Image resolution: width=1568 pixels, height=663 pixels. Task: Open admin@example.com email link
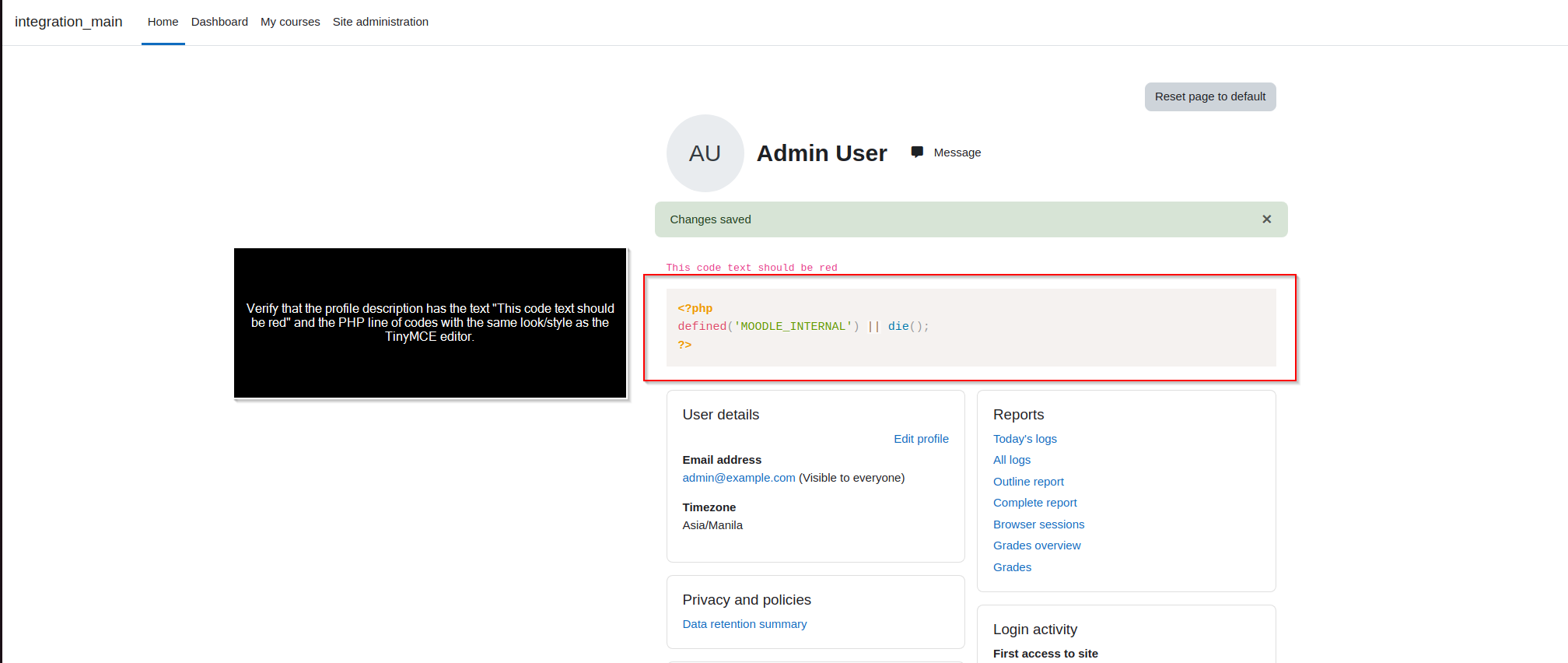[x=739, y=478]
